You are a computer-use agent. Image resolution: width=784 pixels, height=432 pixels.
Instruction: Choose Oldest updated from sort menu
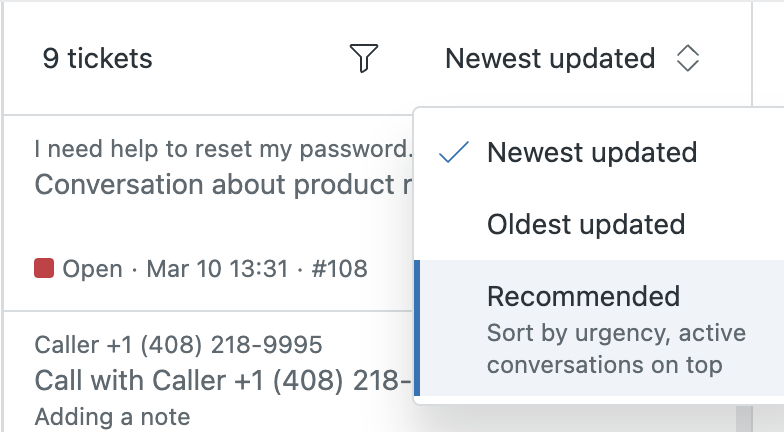586,224
